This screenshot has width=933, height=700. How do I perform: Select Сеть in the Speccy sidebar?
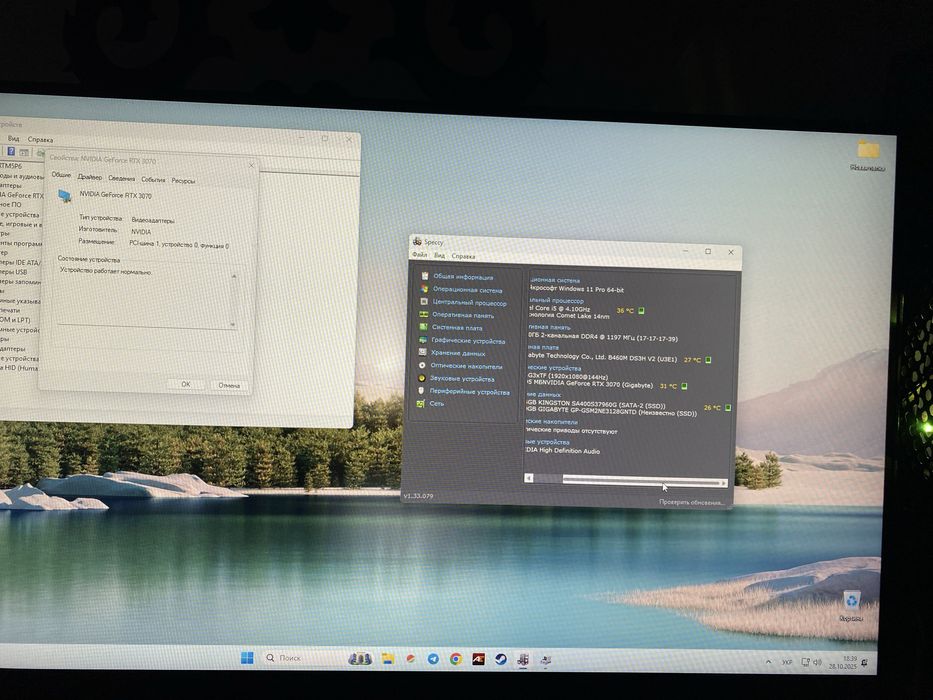[x=437, y=404]
